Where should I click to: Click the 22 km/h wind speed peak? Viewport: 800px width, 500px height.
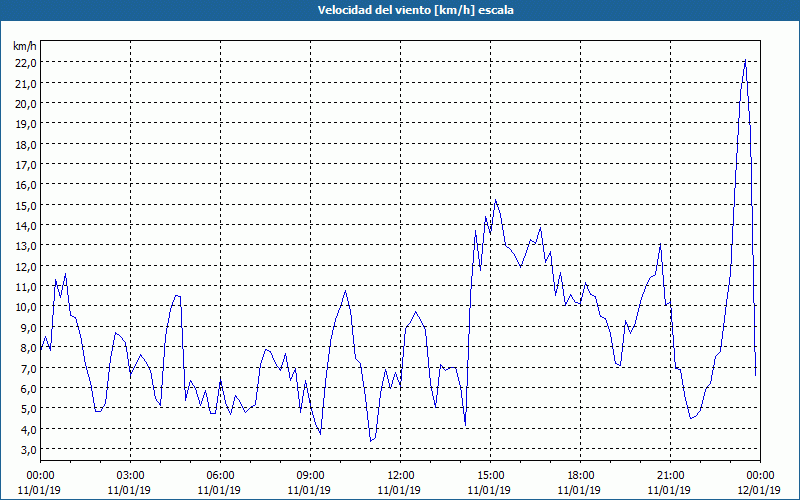click(x=745, y=60)
